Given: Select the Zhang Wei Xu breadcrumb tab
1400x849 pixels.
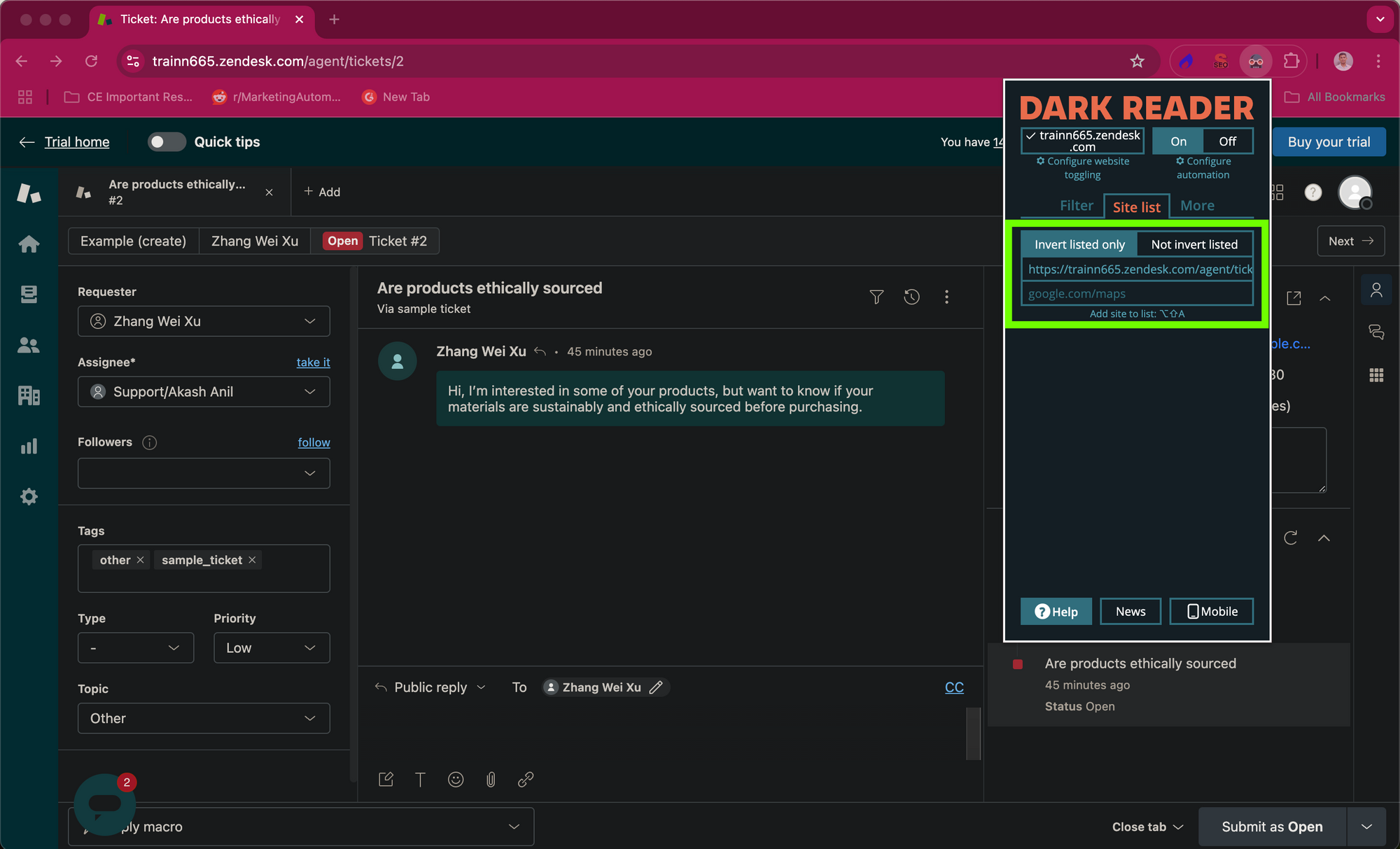Looking at the screenshot, I should pos(255,241).
